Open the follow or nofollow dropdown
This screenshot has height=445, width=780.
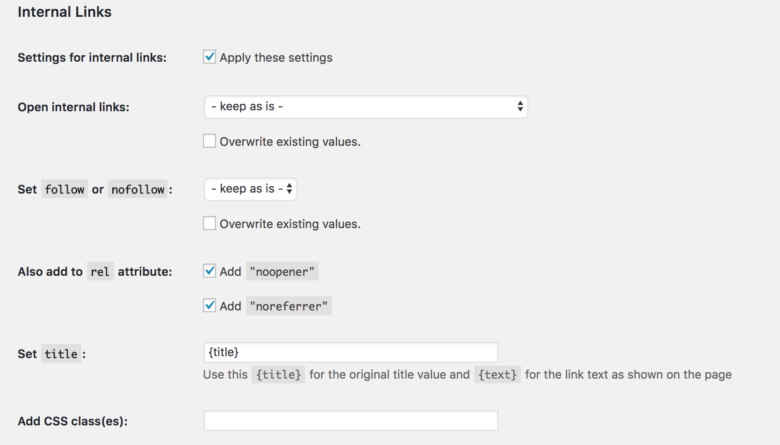[x=250, y=189]
